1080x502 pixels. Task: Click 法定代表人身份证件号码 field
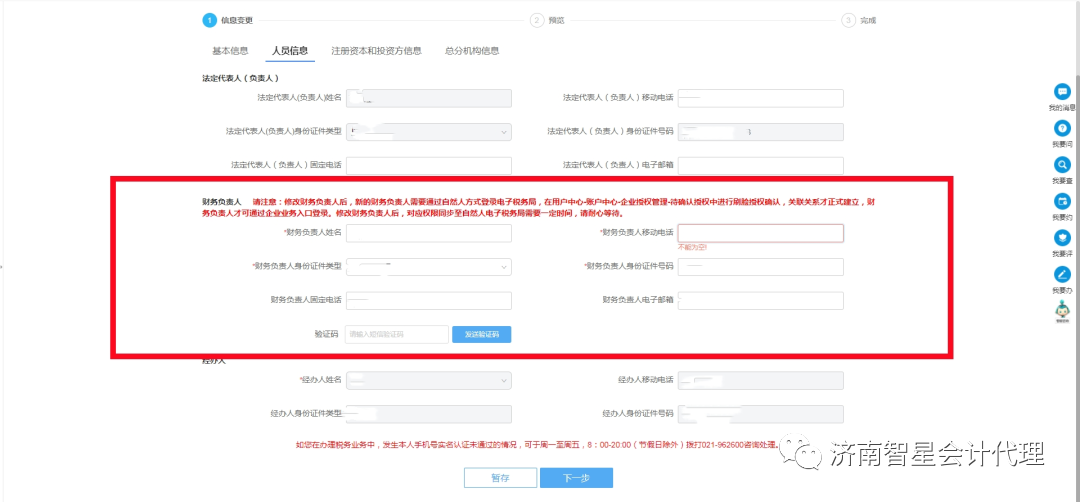coord(760,132)
